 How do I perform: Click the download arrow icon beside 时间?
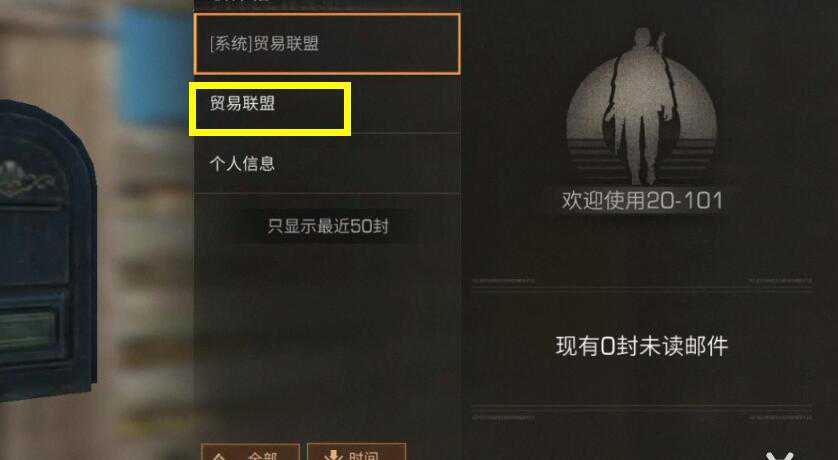tap(333, 455)
